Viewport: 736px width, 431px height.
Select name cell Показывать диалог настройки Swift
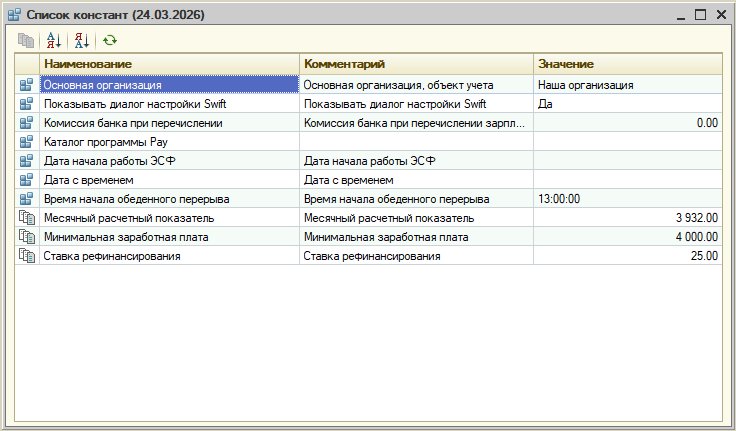pyautogui.click(x=169, y=104)
